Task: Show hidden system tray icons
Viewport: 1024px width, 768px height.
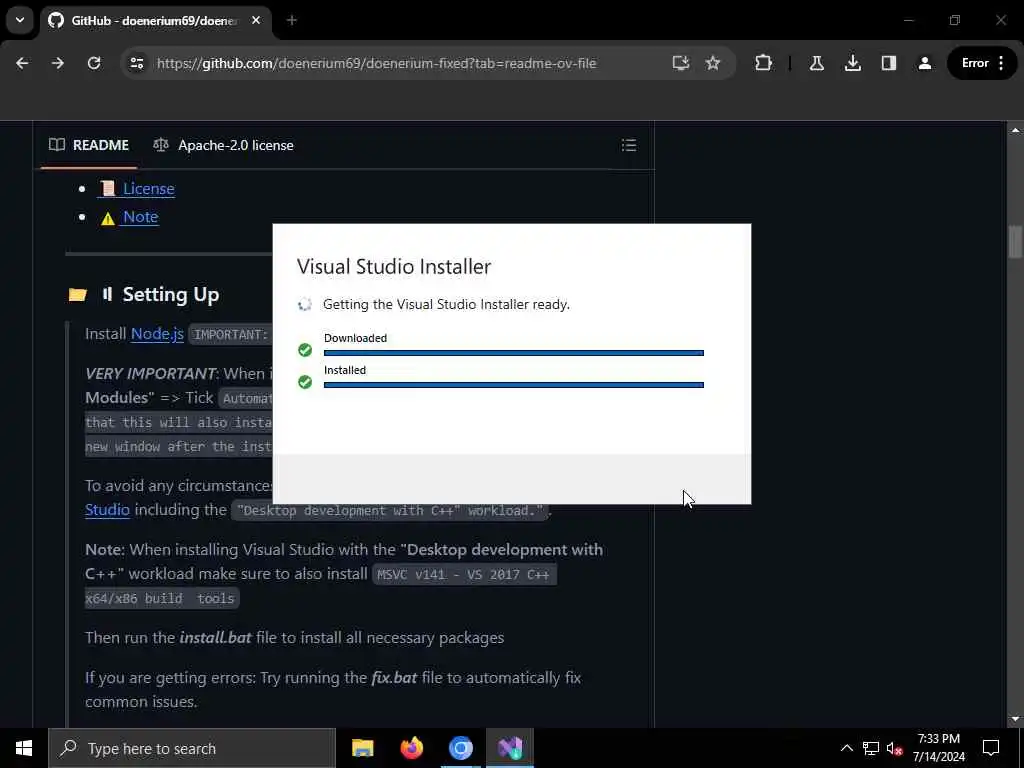Action: 846,748
